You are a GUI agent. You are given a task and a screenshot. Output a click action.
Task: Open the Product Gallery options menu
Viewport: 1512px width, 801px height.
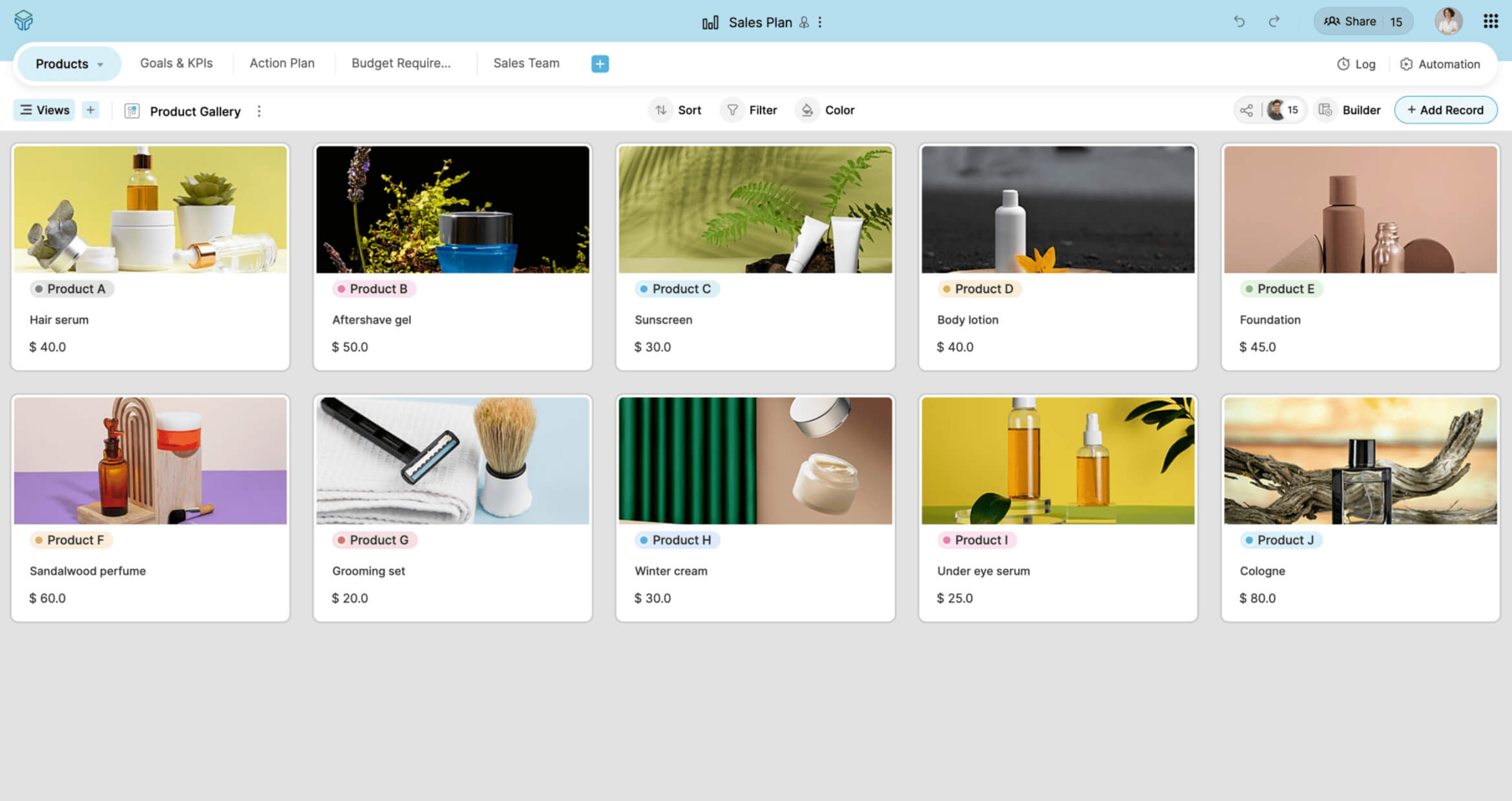click(259, 111)
